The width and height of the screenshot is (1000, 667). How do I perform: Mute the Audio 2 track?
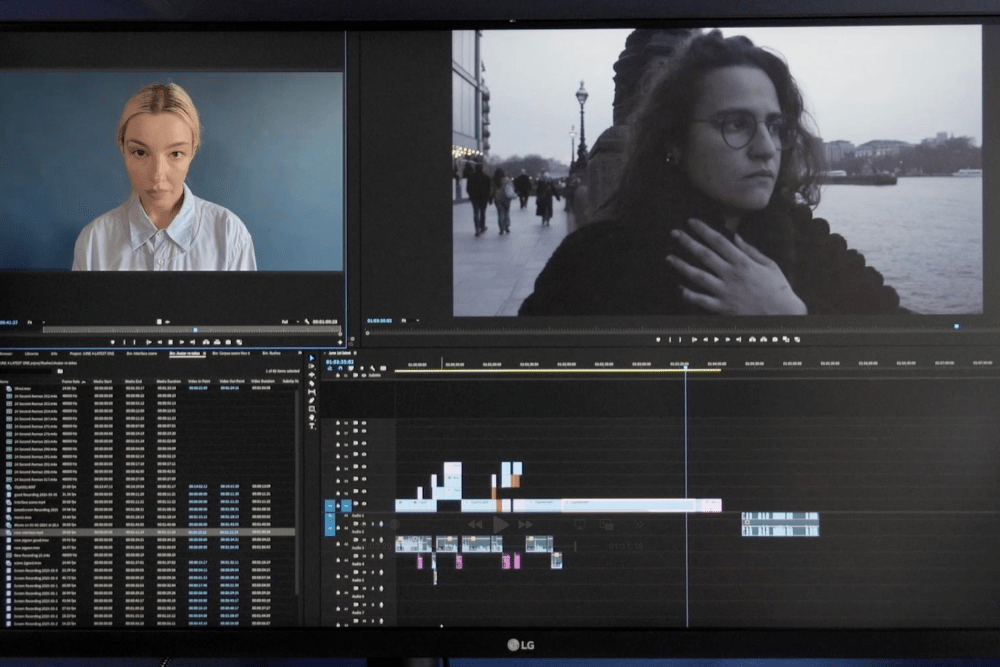point(364,539)
